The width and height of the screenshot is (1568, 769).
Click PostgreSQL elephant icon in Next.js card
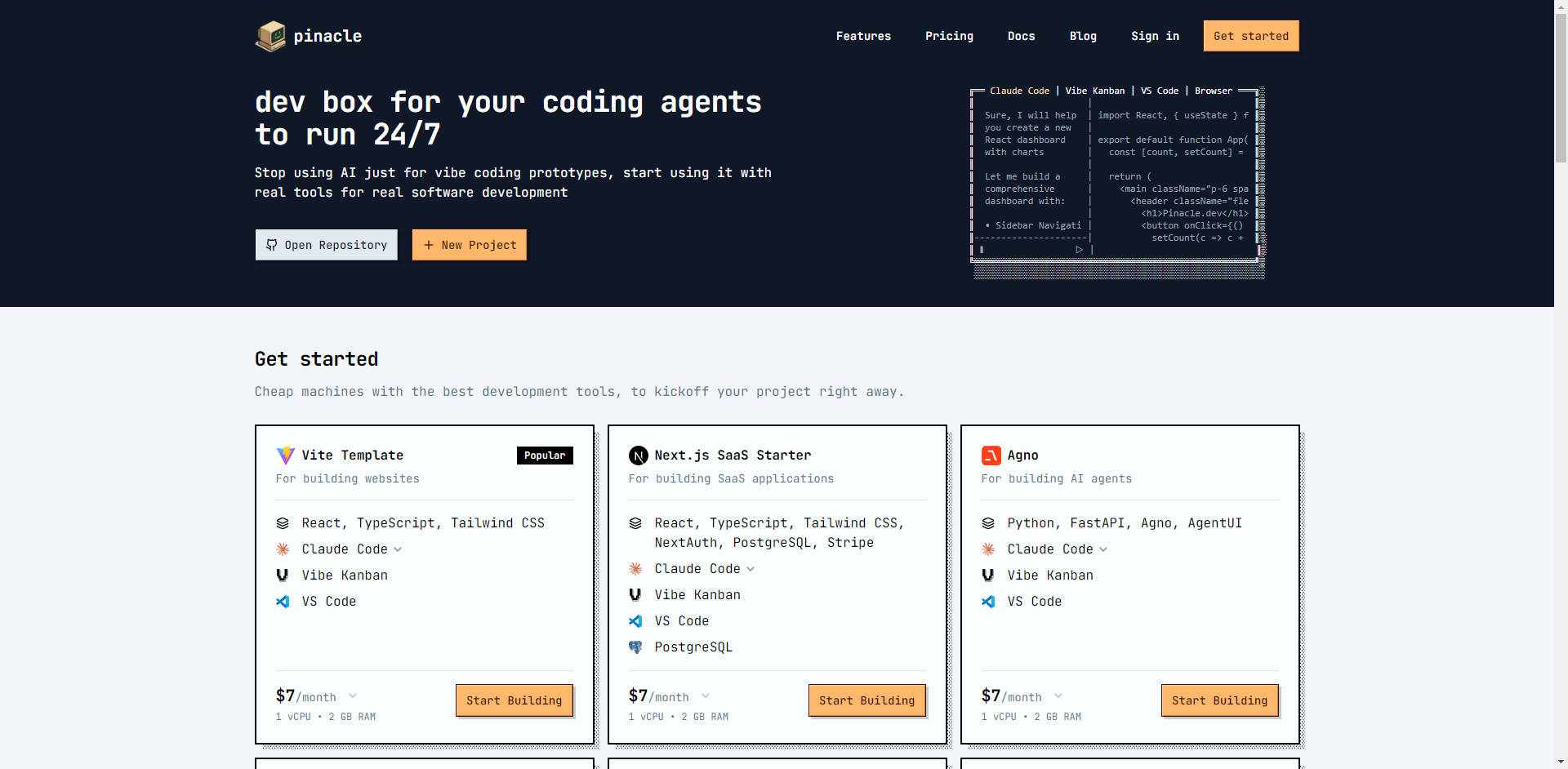click(635, 647)
